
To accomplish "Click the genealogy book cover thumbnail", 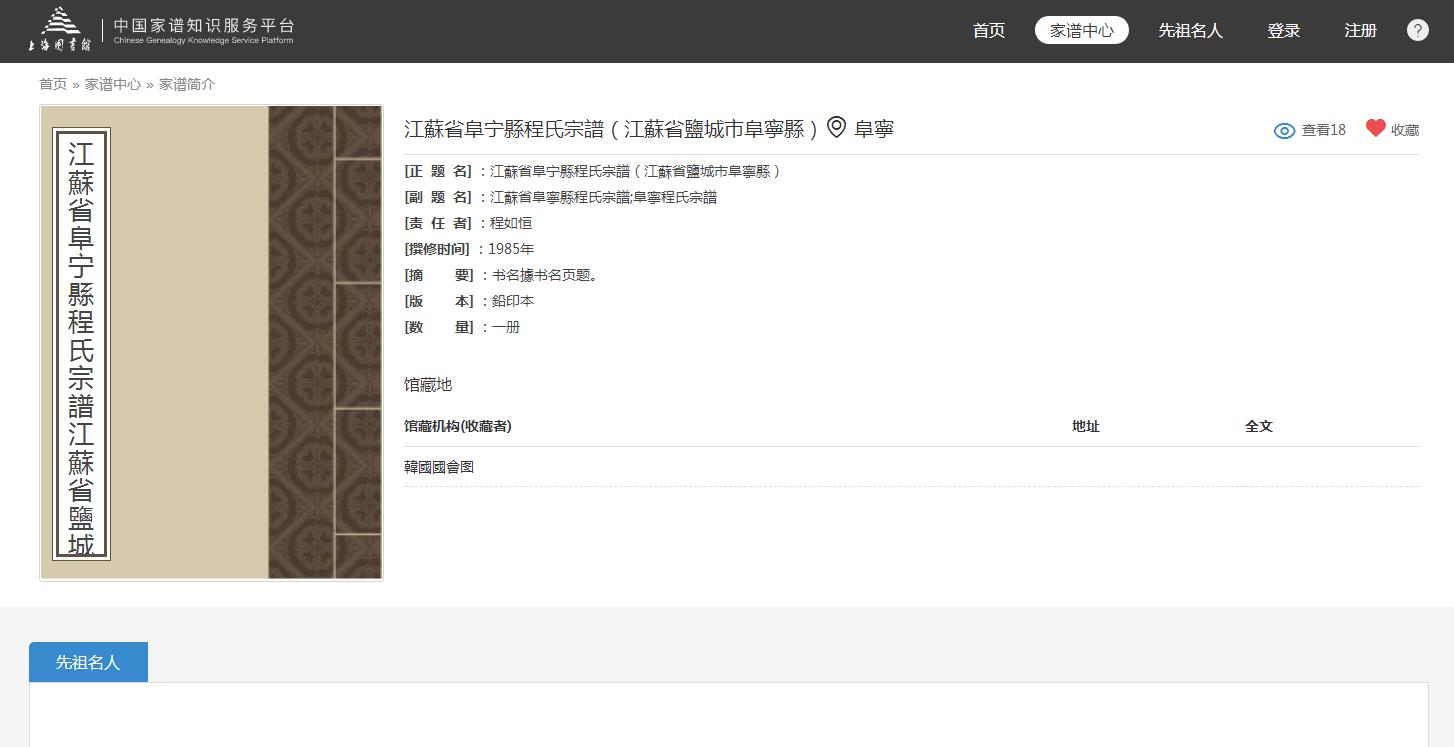I will tap(211, 342).
